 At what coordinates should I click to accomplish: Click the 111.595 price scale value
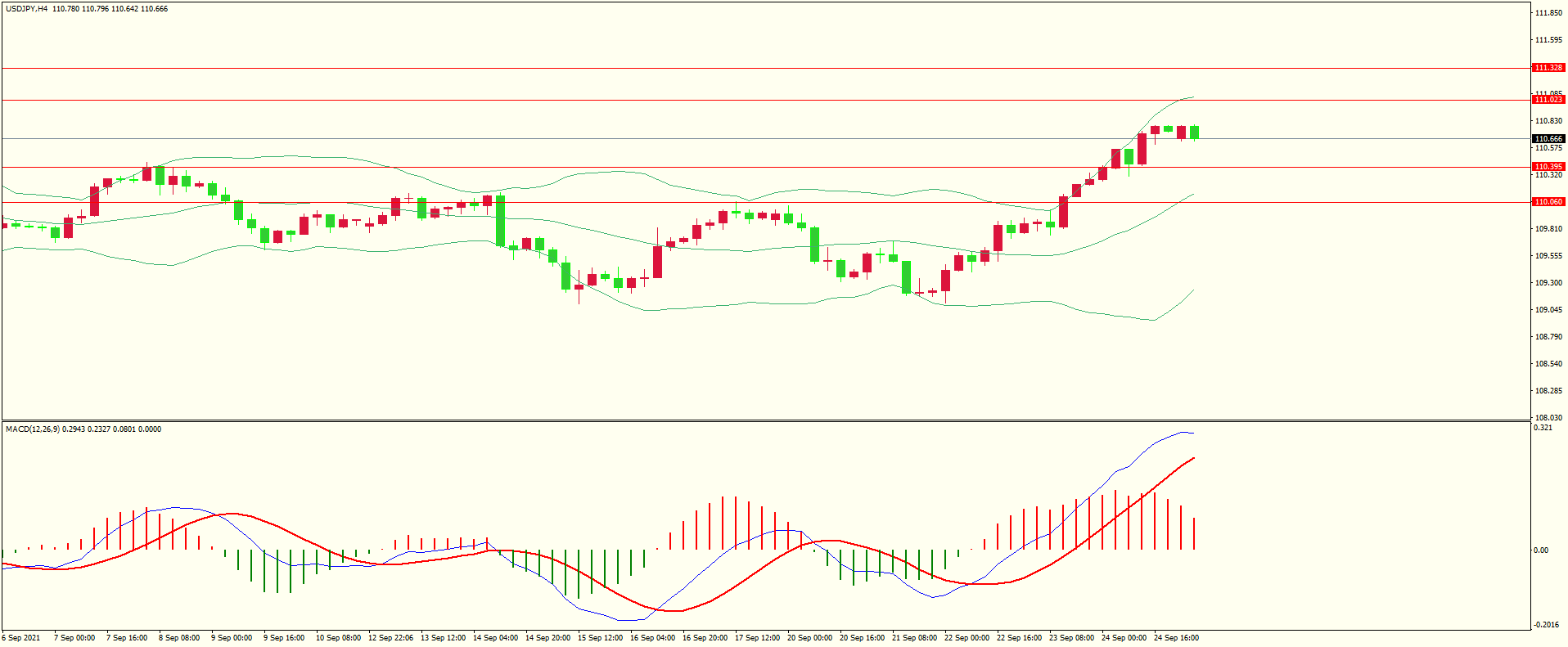1548,40
